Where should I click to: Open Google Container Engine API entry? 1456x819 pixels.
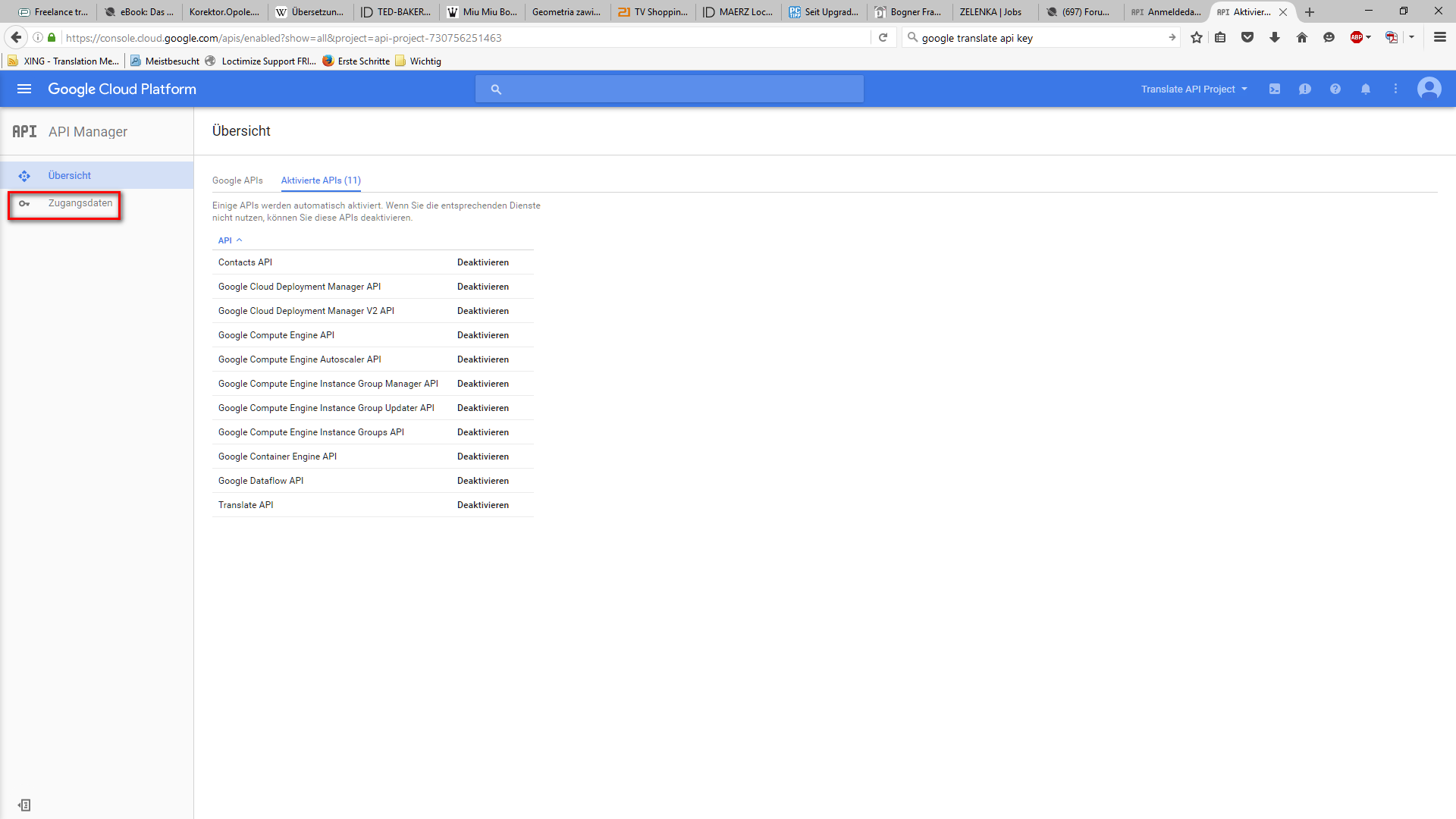278,457
